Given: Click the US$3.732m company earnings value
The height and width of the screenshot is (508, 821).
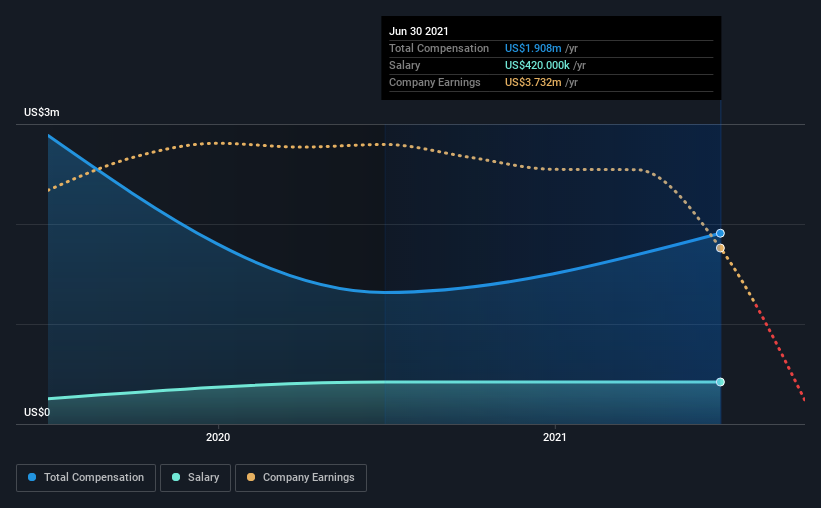Looking at the screenshot, I should (x=533, y=82).
